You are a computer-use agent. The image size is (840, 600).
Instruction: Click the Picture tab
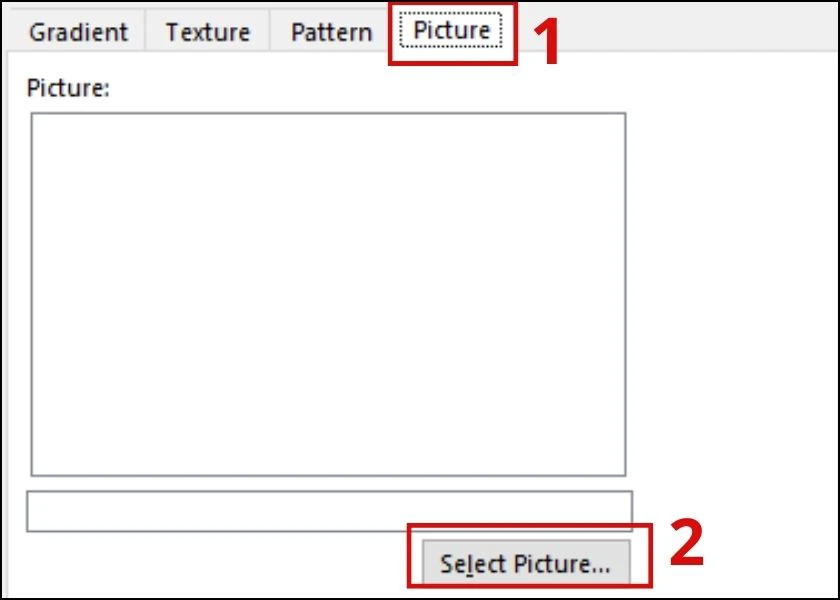(452, 31)
